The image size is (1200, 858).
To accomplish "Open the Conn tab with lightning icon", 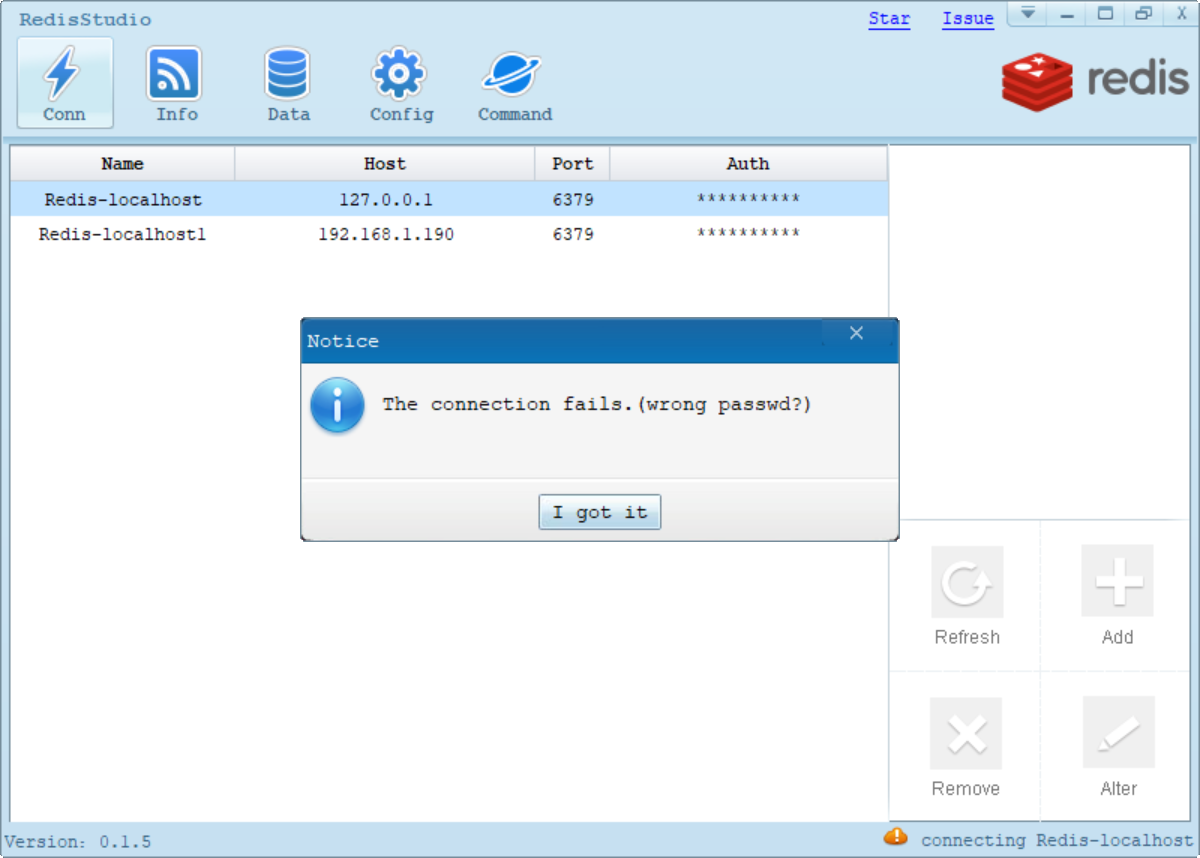I will coord(65,83).
